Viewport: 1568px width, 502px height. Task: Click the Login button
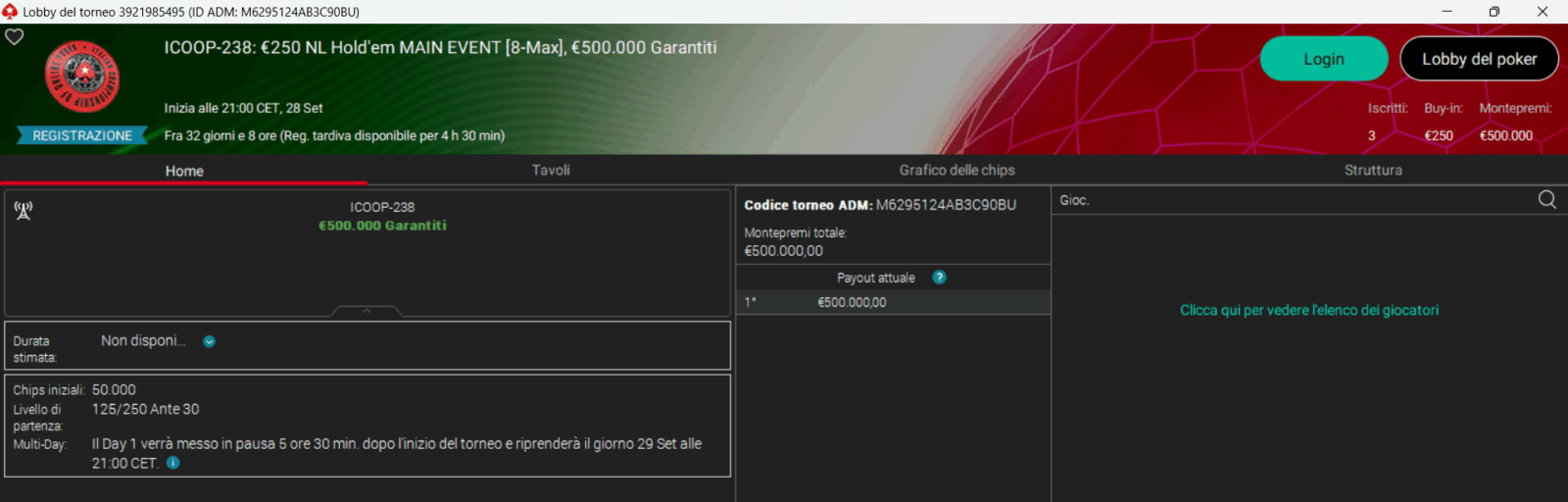(1324, 59)
